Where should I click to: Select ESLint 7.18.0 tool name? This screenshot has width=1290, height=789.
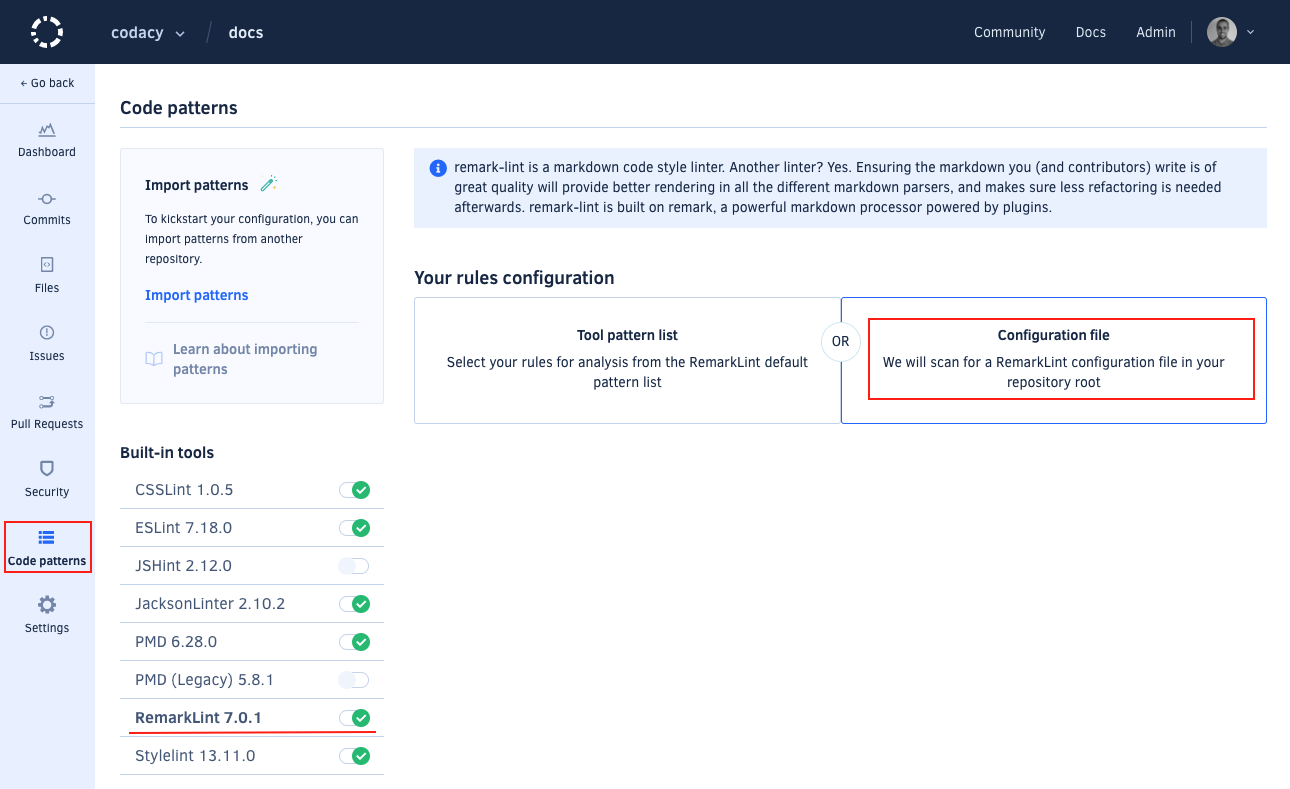(x=183, y=528)
